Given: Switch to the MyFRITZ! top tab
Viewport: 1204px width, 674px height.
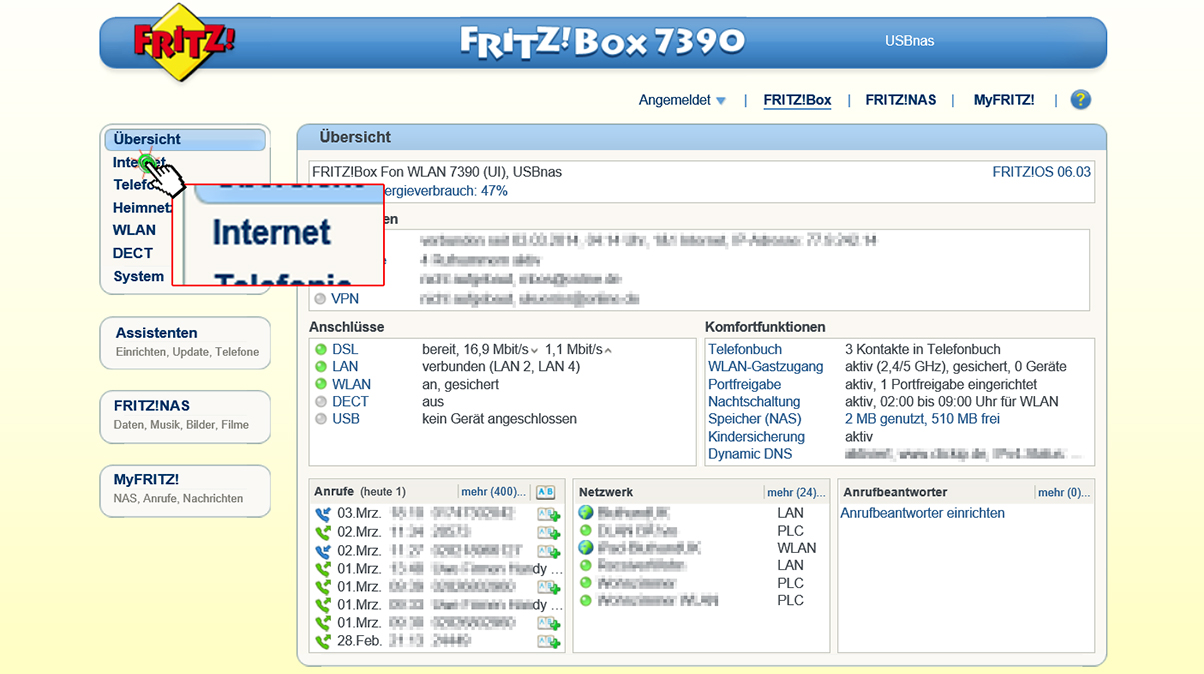Looking at the screenshot, I should (x=1004, y=100).
